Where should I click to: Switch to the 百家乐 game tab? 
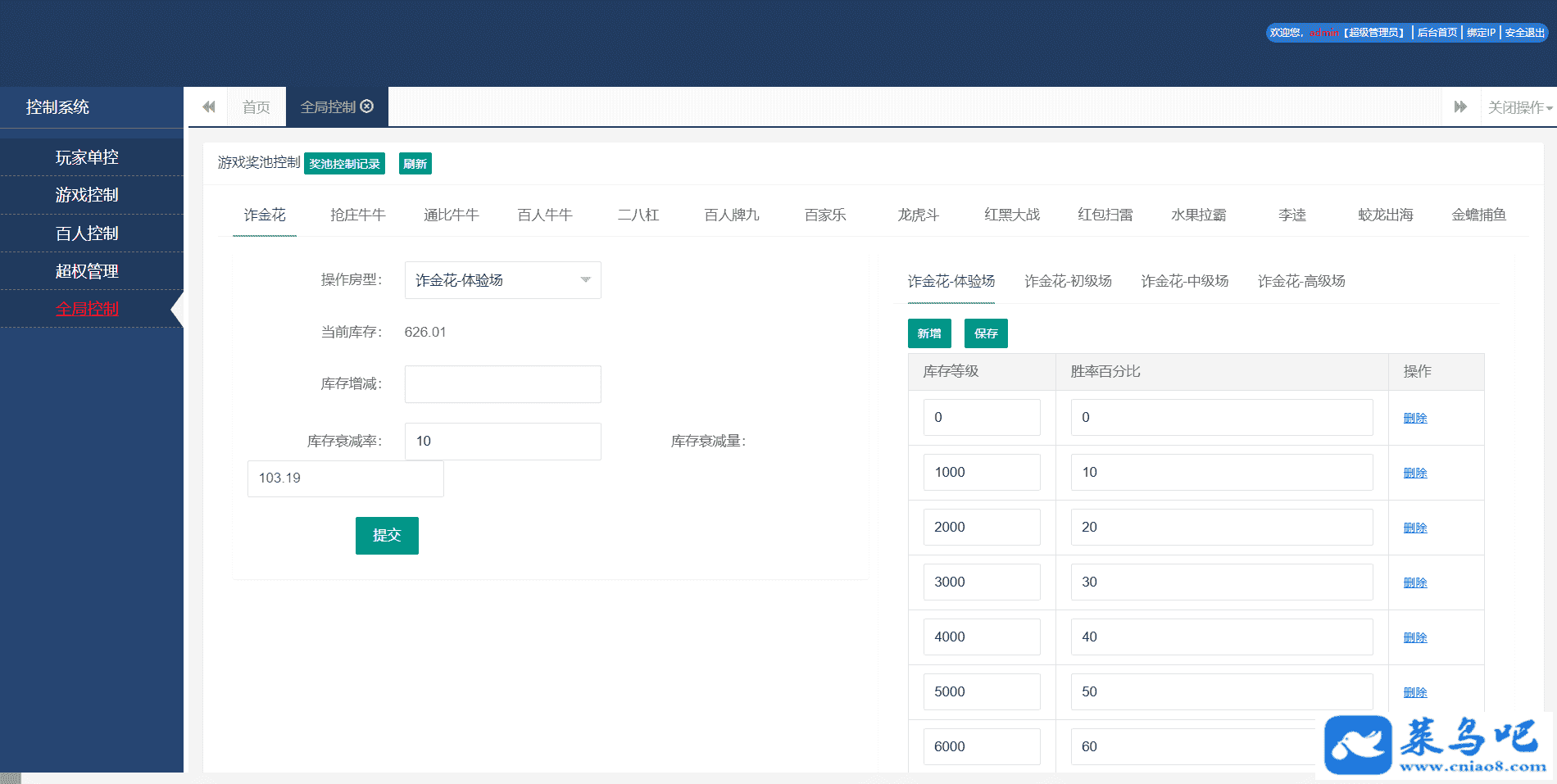[x=824, y=215]
